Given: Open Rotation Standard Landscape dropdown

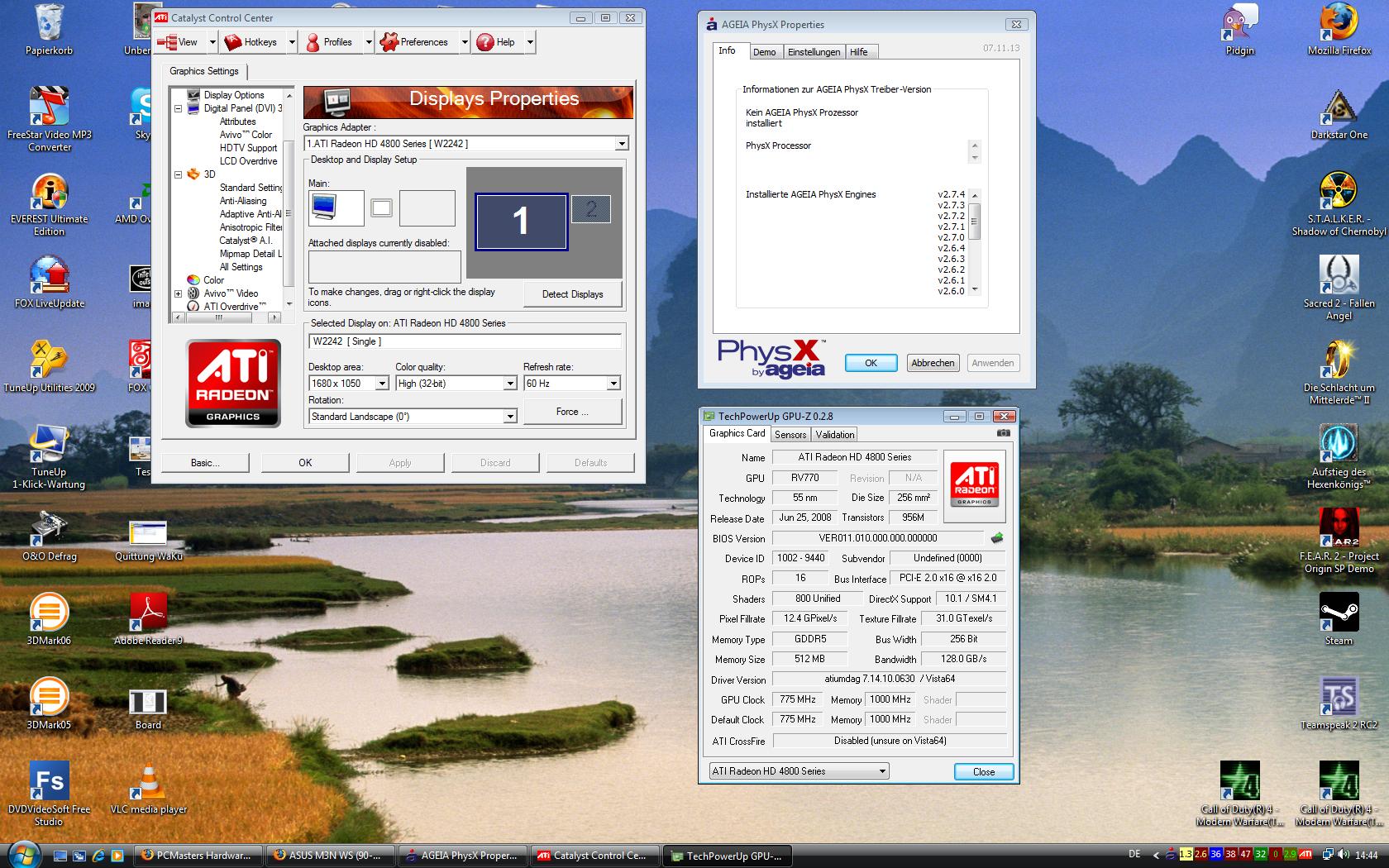Looking at the screenshot, I should pos(510,417).
